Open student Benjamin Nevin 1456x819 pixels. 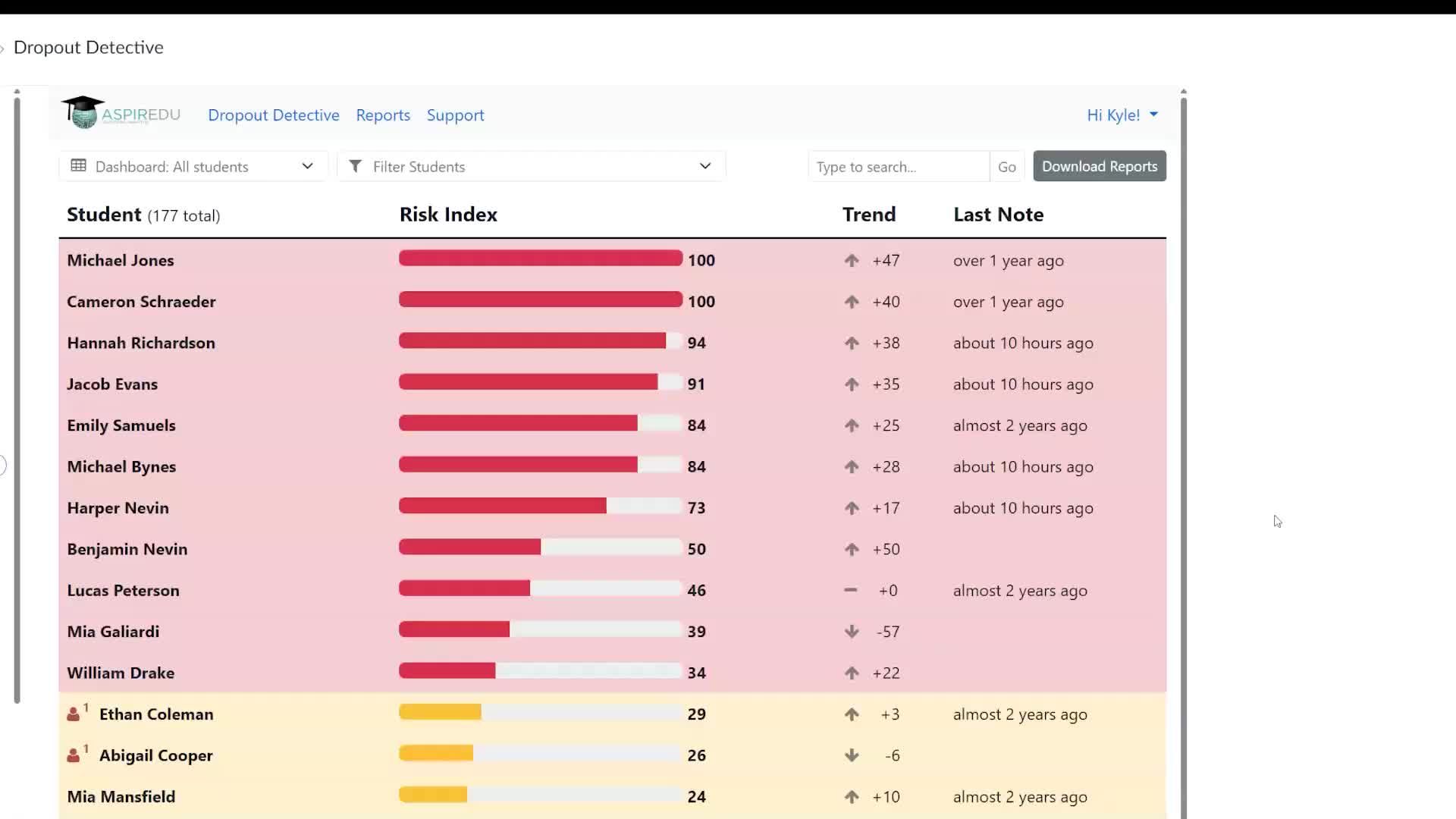pos(127,549)
